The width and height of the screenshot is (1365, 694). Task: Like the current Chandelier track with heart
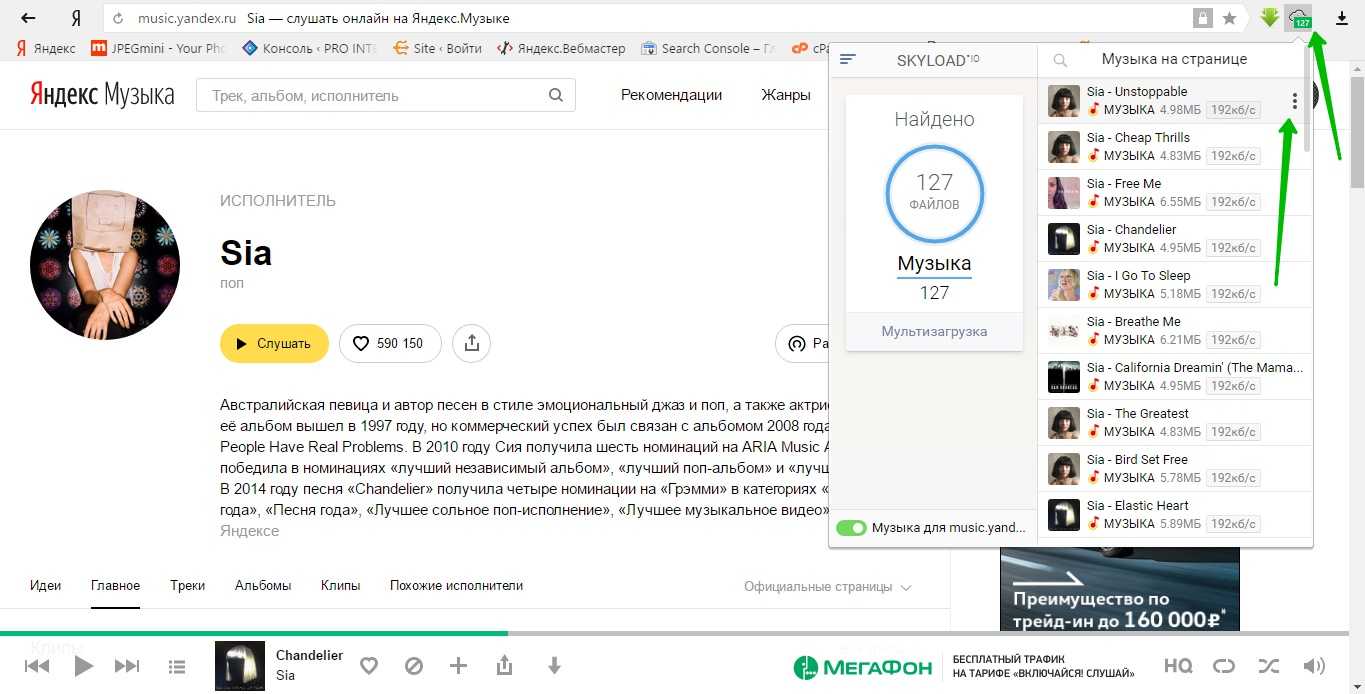369,666
